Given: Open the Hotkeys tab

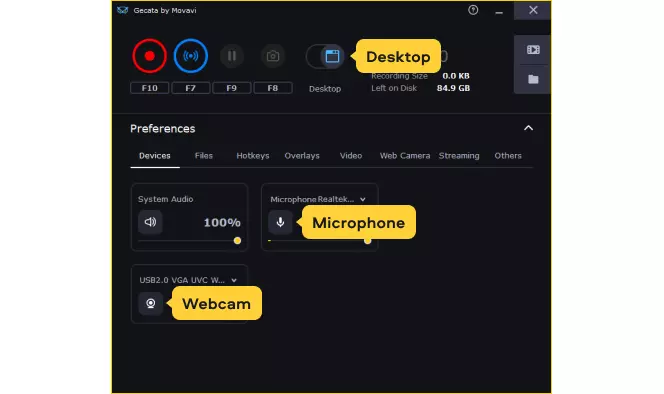Looking at the screenshot, I should point(253,156).
